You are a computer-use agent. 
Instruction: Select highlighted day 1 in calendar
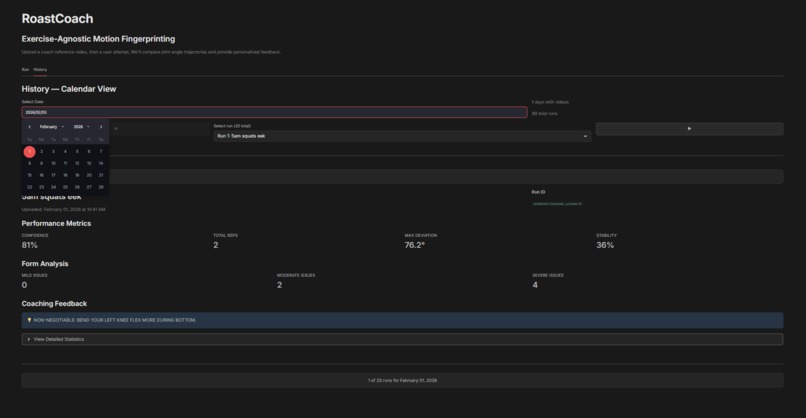[x=29, y=152]
